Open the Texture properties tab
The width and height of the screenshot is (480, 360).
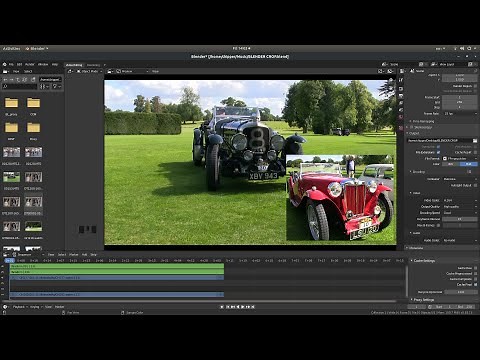tap(401, 128)
